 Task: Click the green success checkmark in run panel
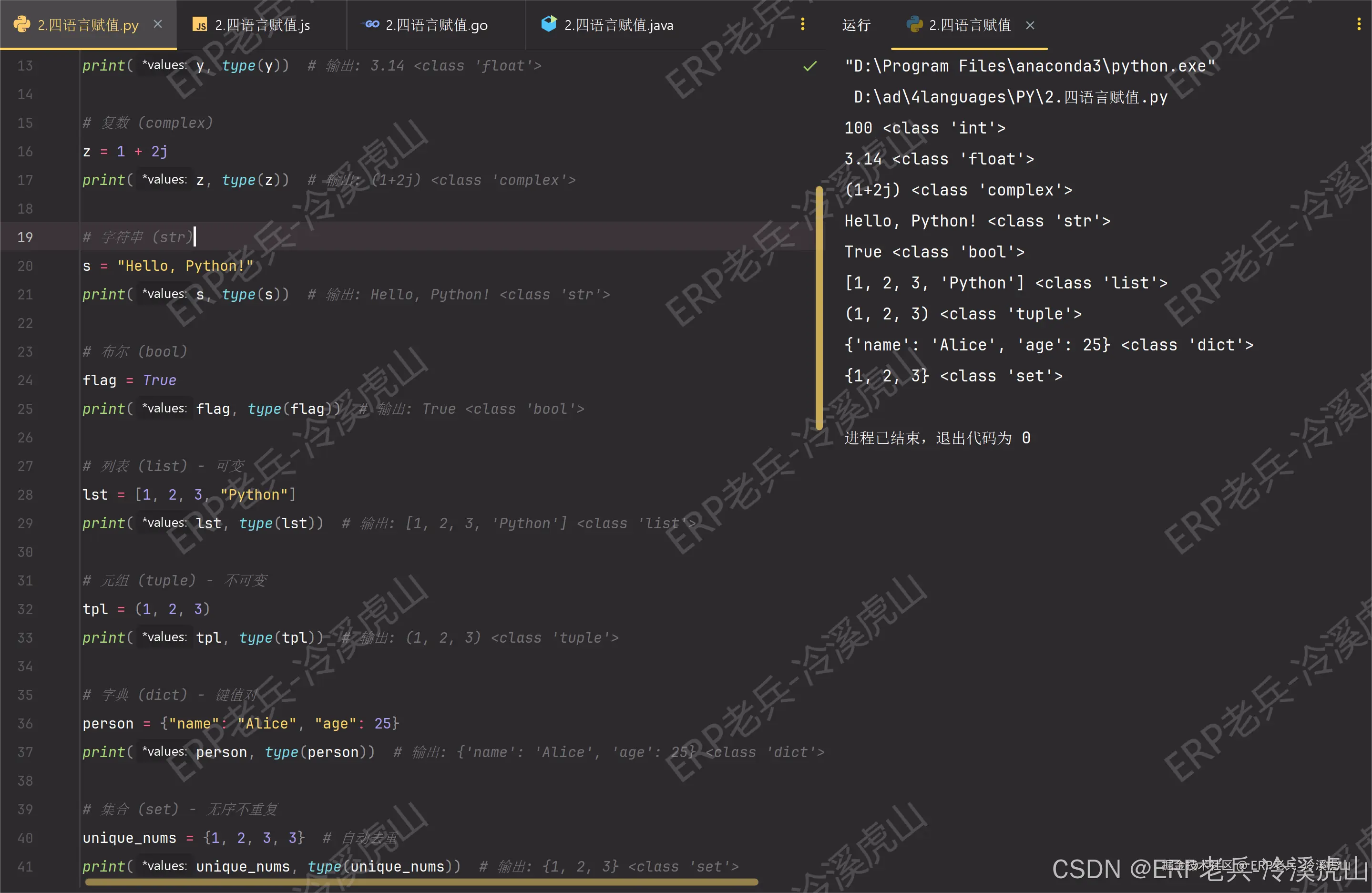pyautogui.click(x=809, y=66)
